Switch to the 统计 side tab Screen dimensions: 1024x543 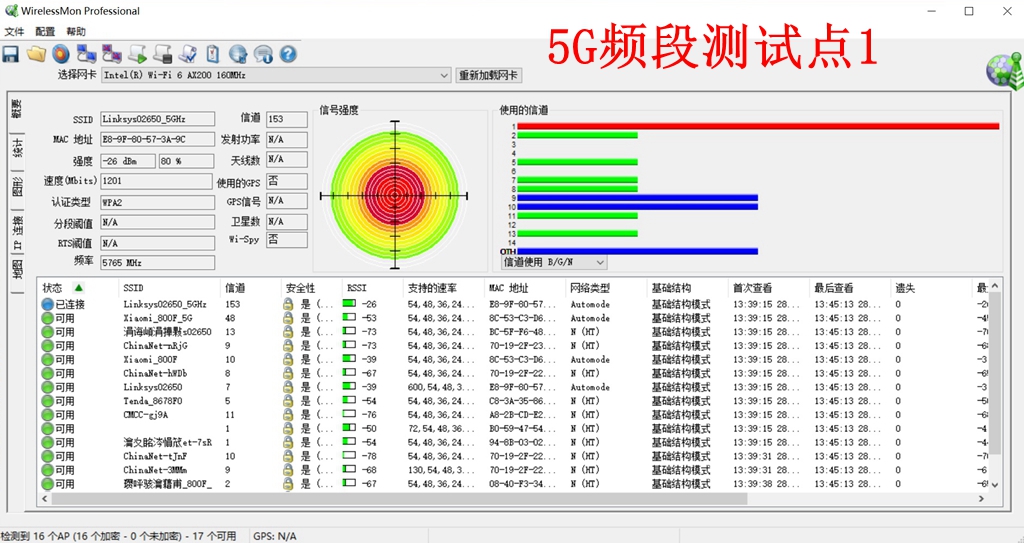click(17, 150)
